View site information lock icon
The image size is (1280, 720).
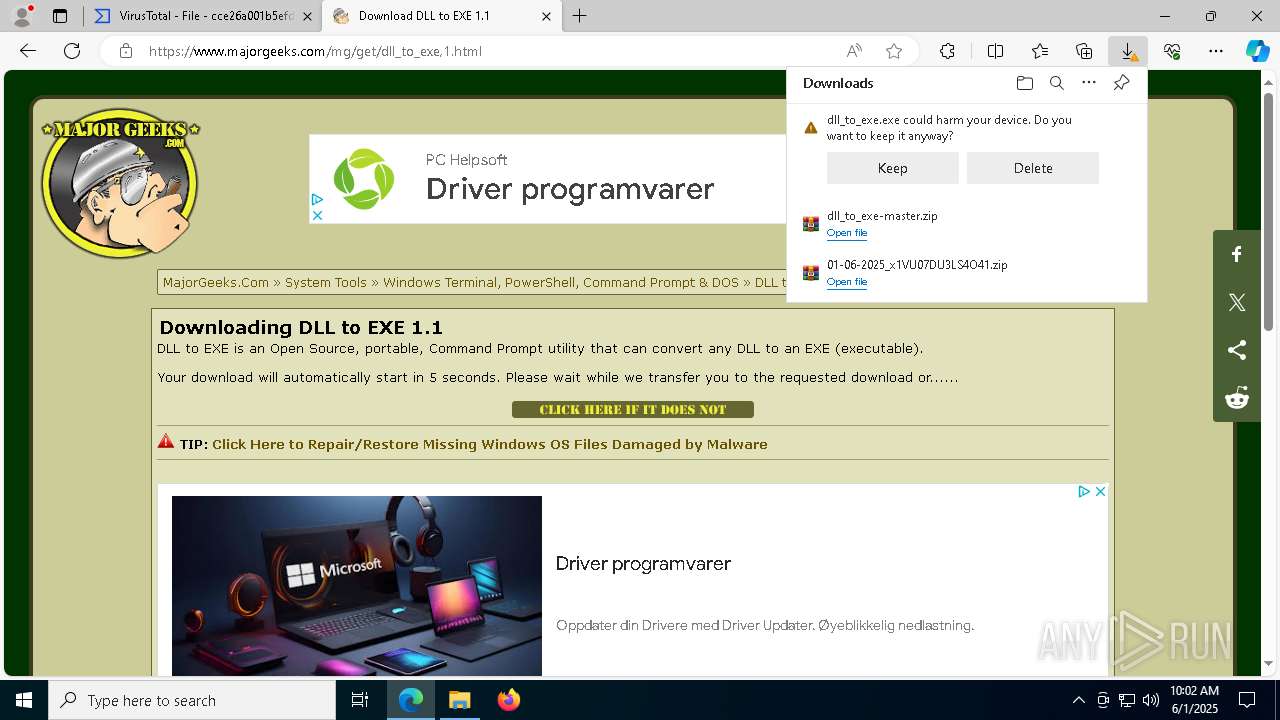[126, 51]
